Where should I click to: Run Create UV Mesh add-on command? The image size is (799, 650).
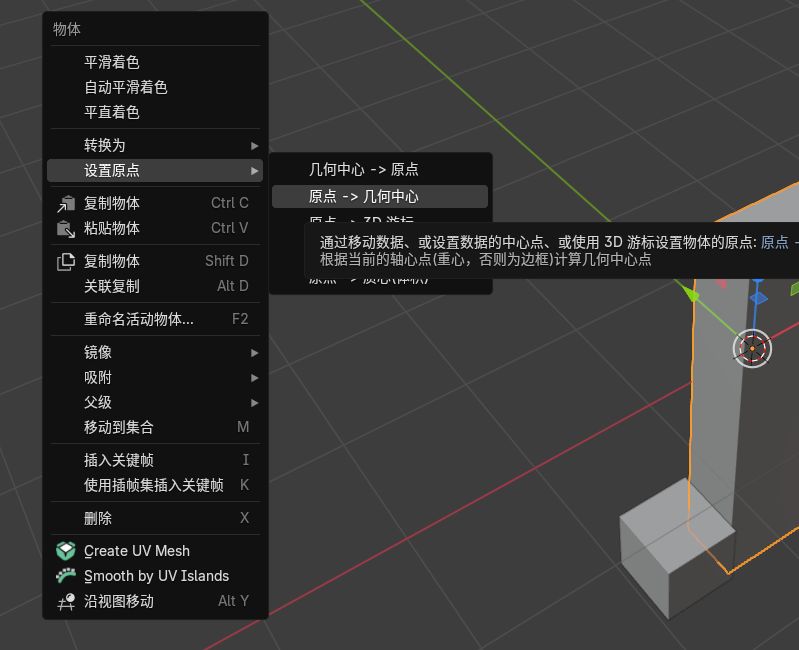(155, 551)
